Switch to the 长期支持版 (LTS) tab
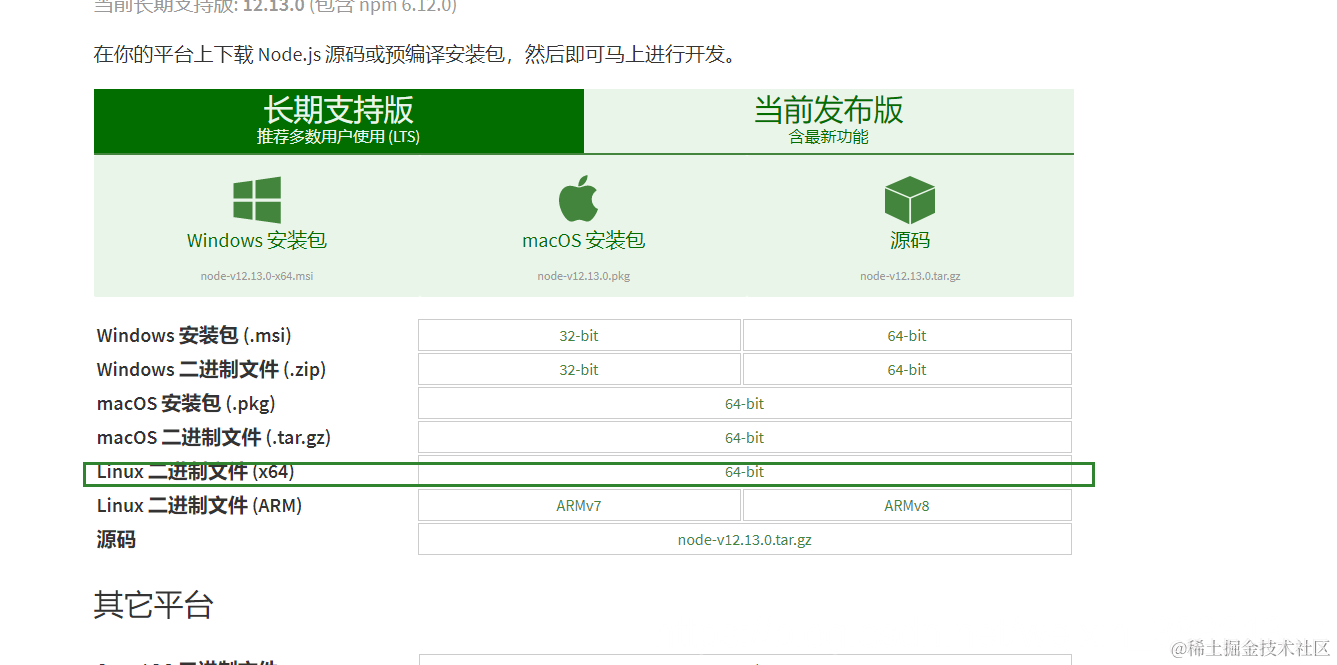 coord(339,121)
